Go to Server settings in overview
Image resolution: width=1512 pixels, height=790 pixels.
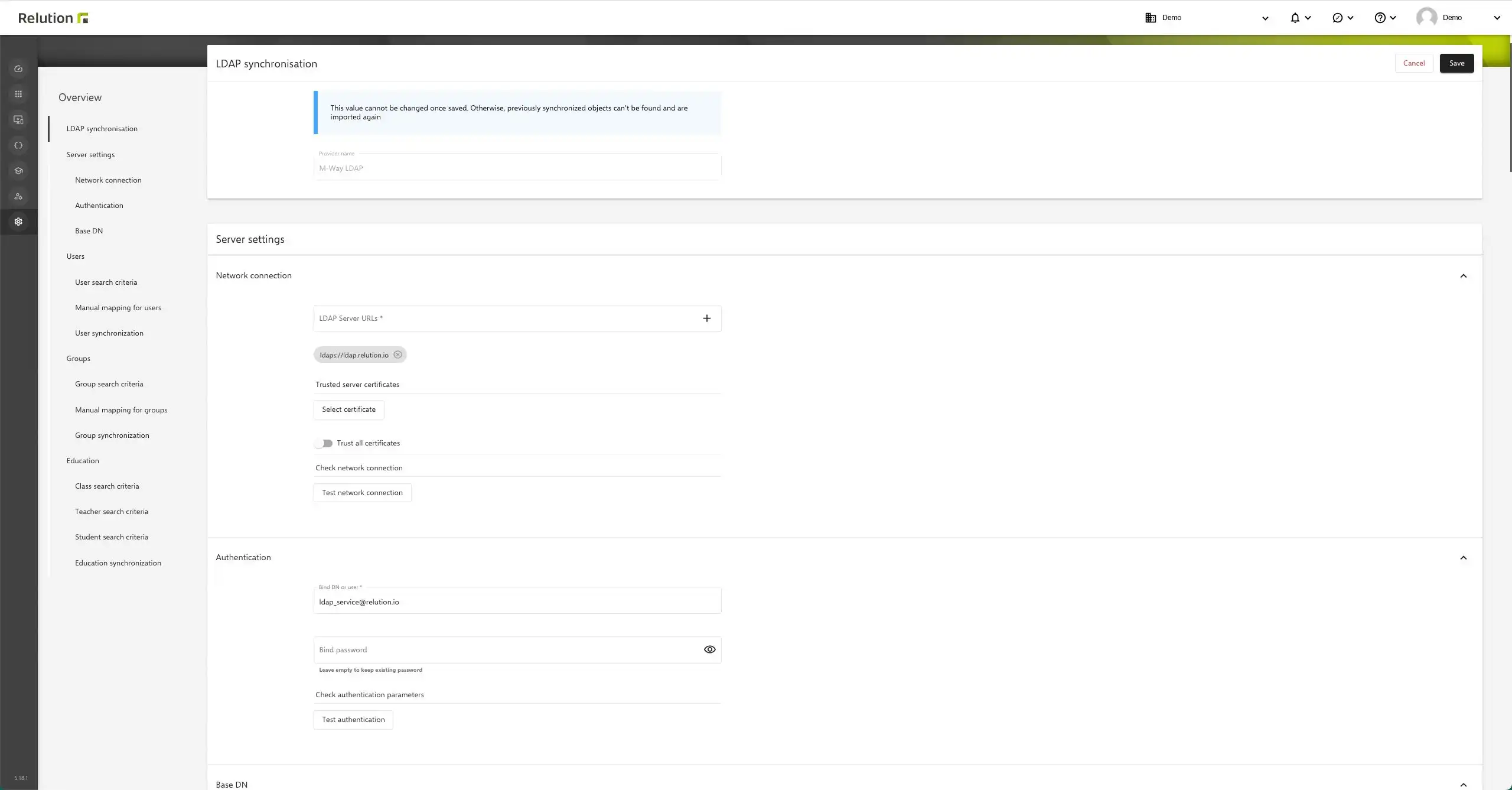[x=90, y=155]
